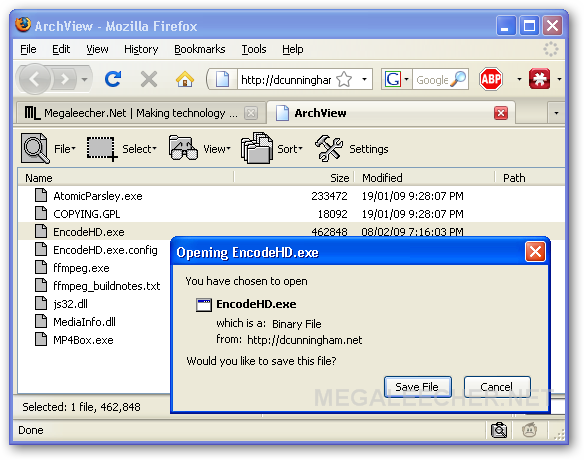The height and width of the screenshot is (460, 584).
Task: Select EncodeHD.exe row in file list
Action: tap(291, 232)
